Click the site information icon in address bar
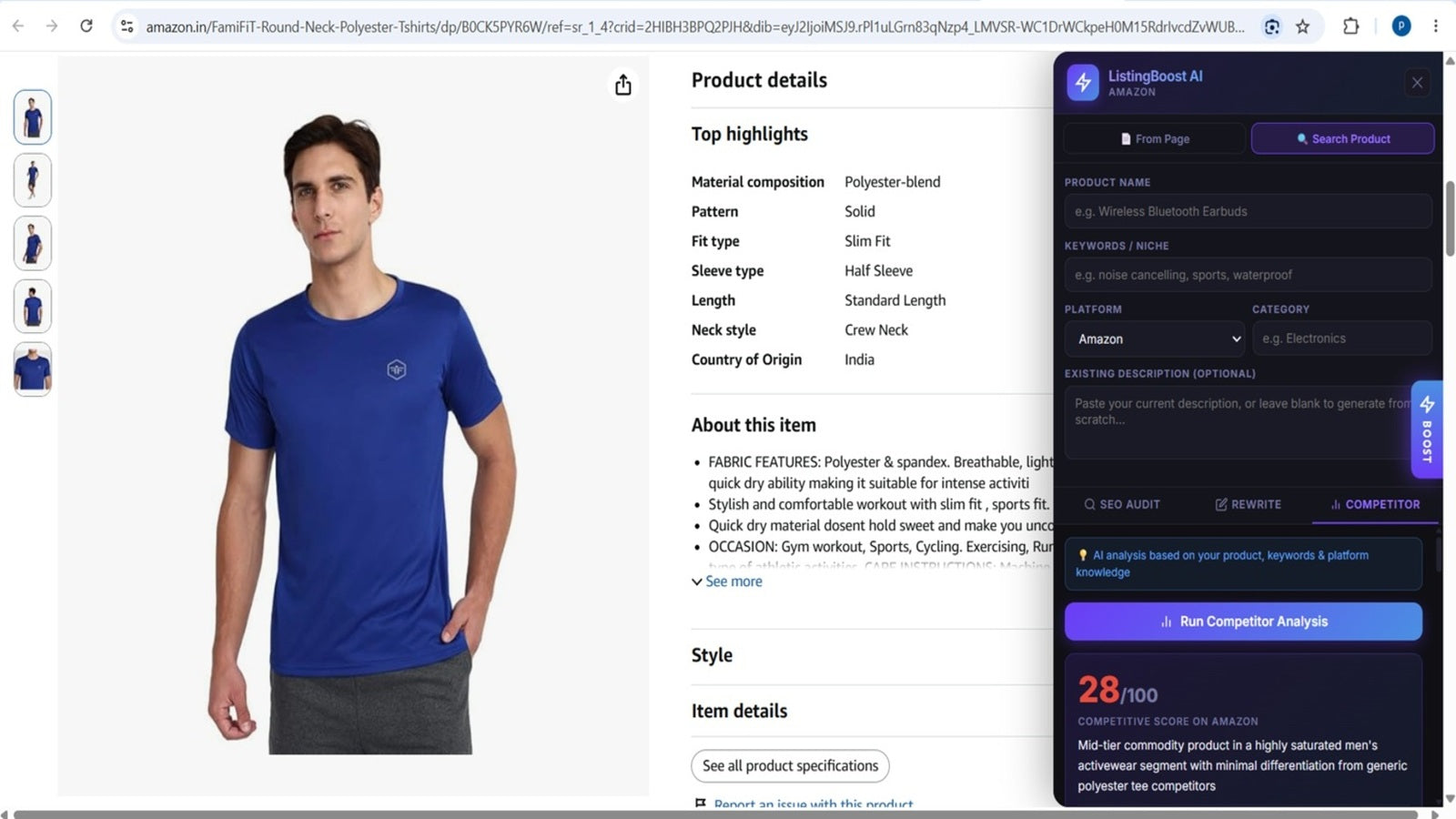Image resolution: width=1456 pixels, height=819 pixels. click(127, 26)
